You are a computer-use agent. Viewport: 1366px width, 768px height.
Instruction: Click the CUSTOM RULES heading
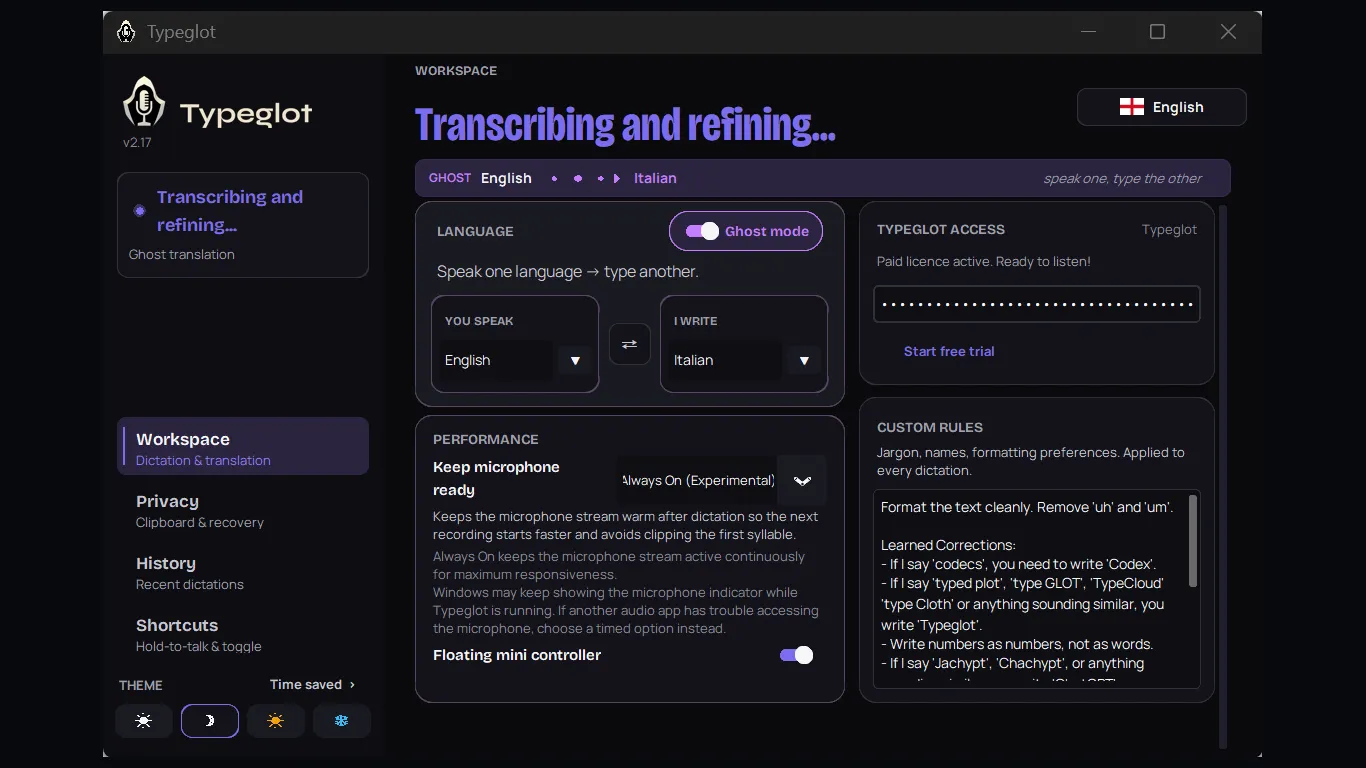930,427
